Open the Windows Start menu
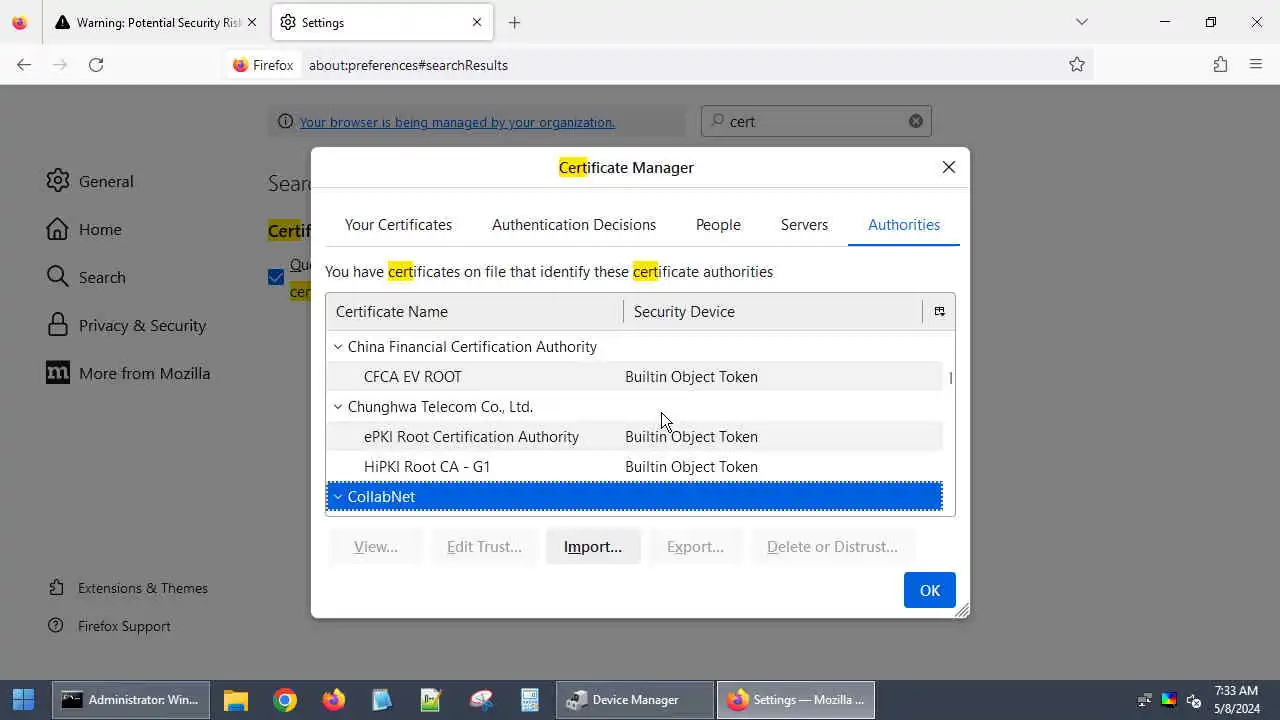 [x=24, y=700]
